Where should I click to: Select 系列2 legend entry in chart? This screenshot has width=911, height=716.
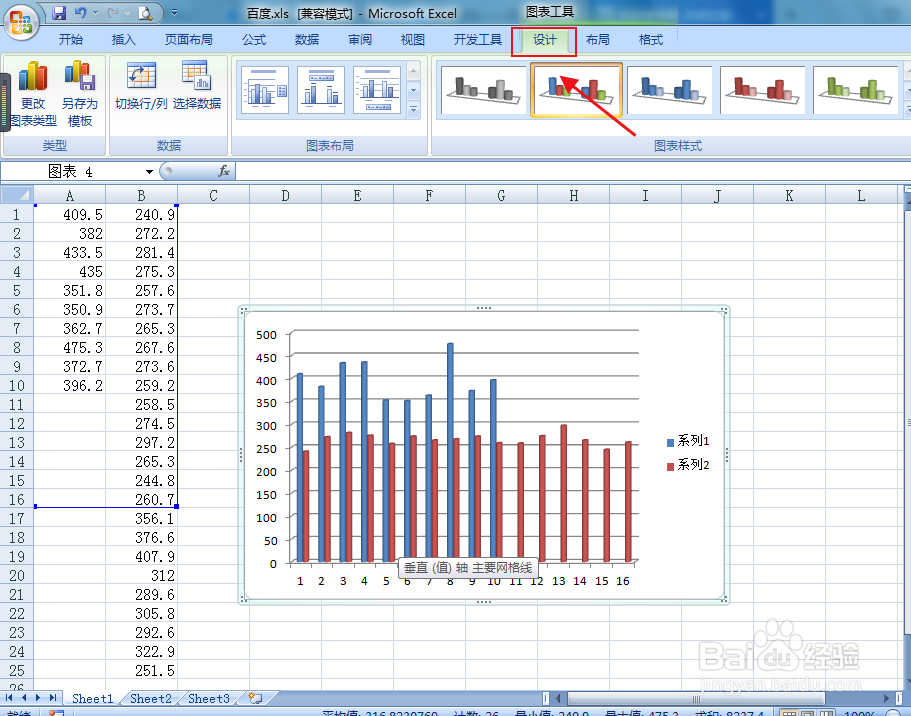(688, 465)
